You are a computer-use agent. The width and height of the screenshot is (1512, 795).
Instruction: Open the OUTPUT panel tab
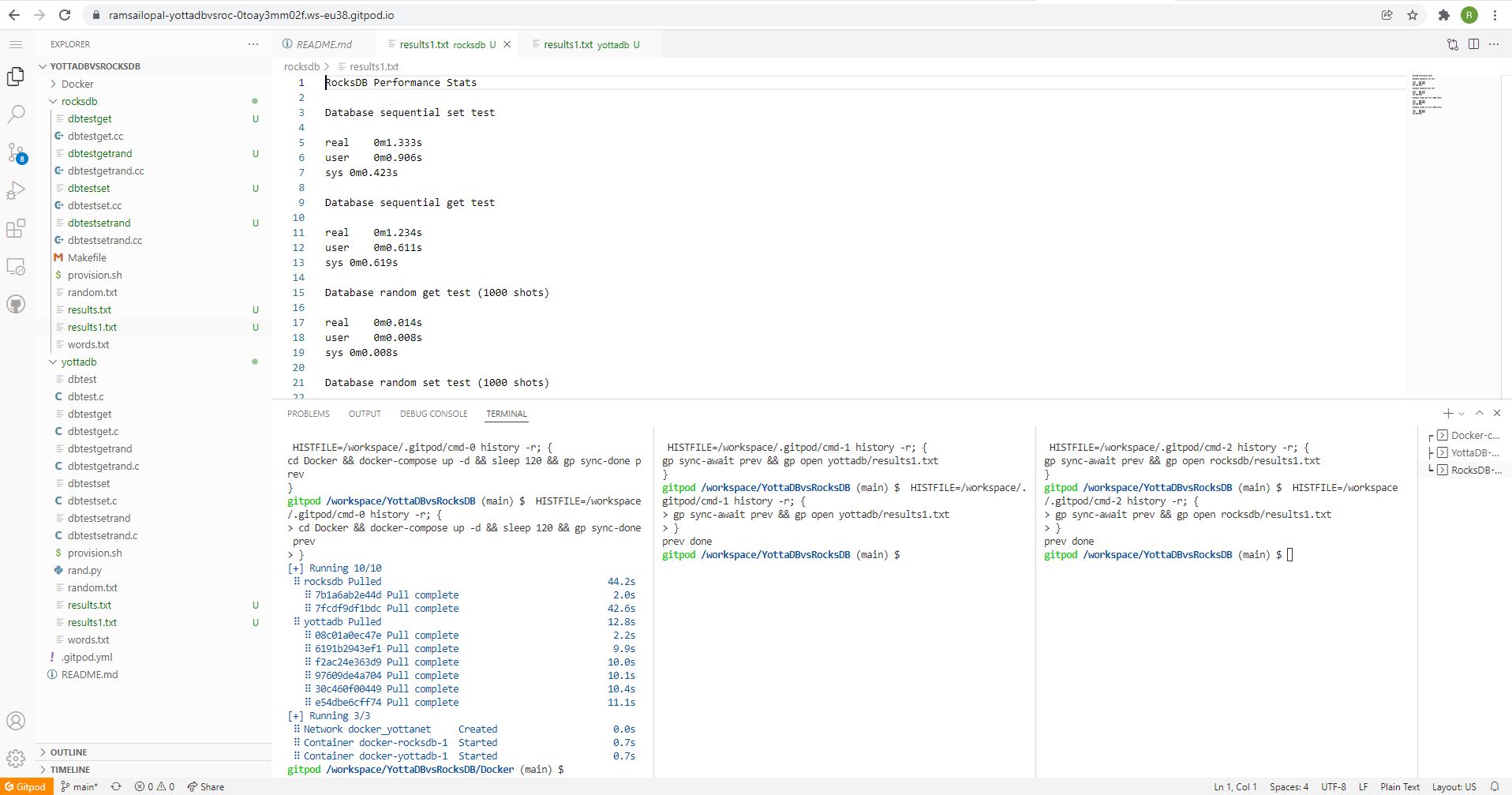(365, 414)
